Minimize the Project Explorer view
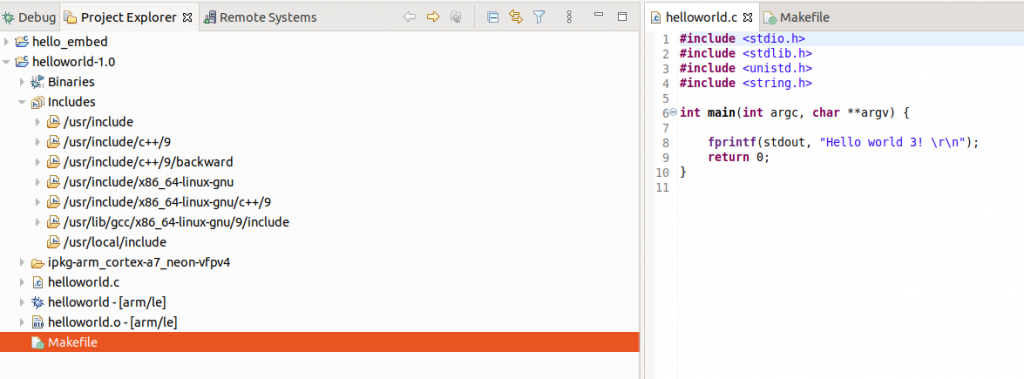This screenshot has width=1024, height=379. (x=598, y=14)
